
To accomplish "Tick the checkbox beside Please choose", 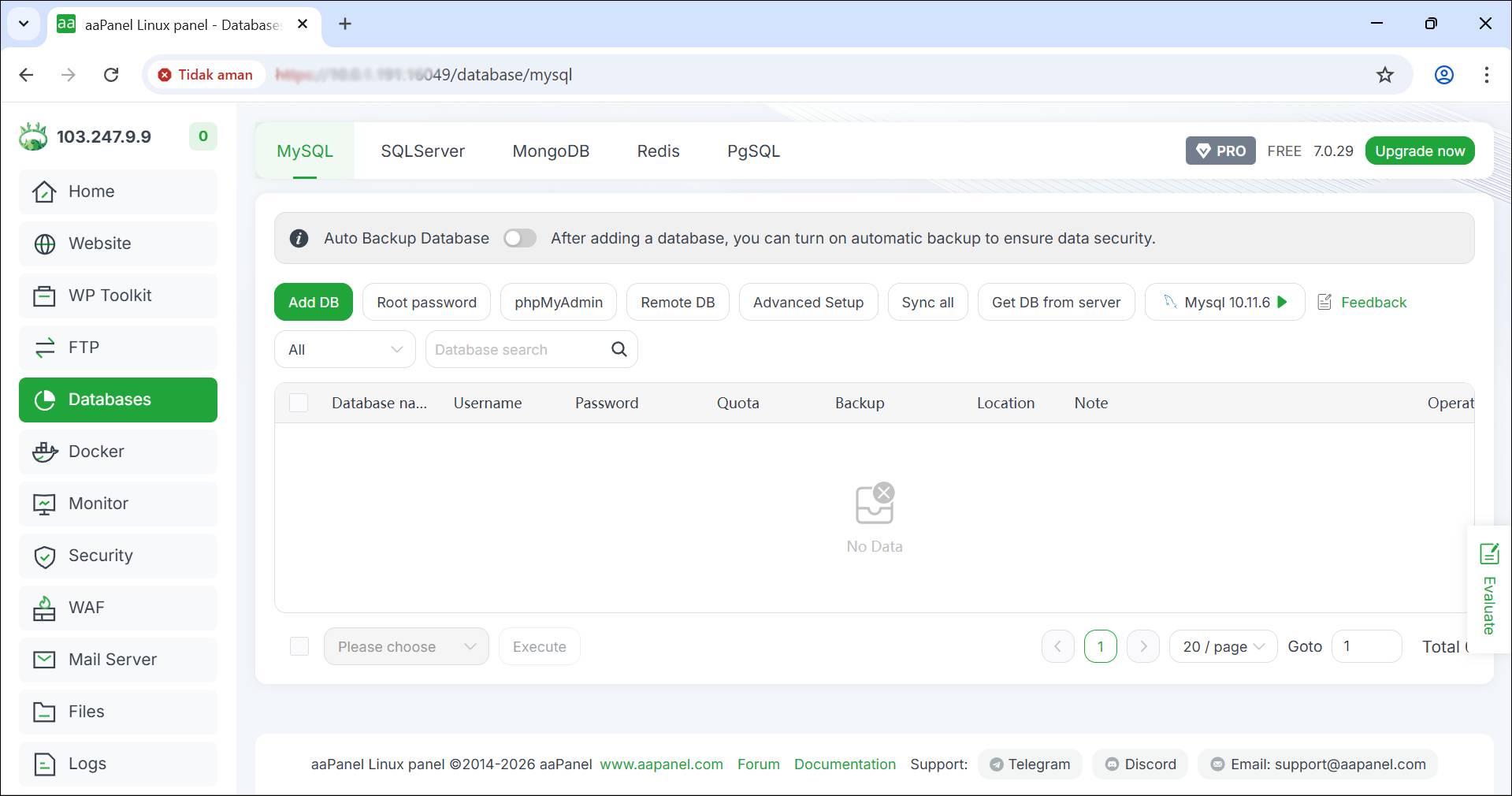I will pos(299,646).
